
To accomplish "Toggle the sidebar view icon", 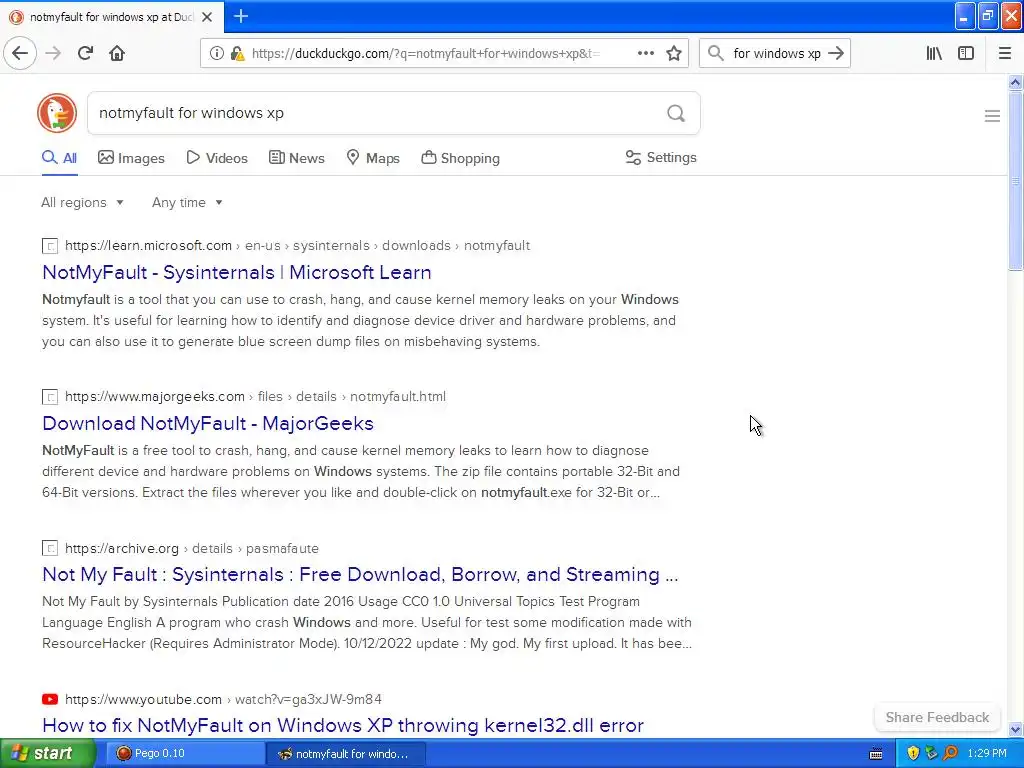I will [966, 53].
